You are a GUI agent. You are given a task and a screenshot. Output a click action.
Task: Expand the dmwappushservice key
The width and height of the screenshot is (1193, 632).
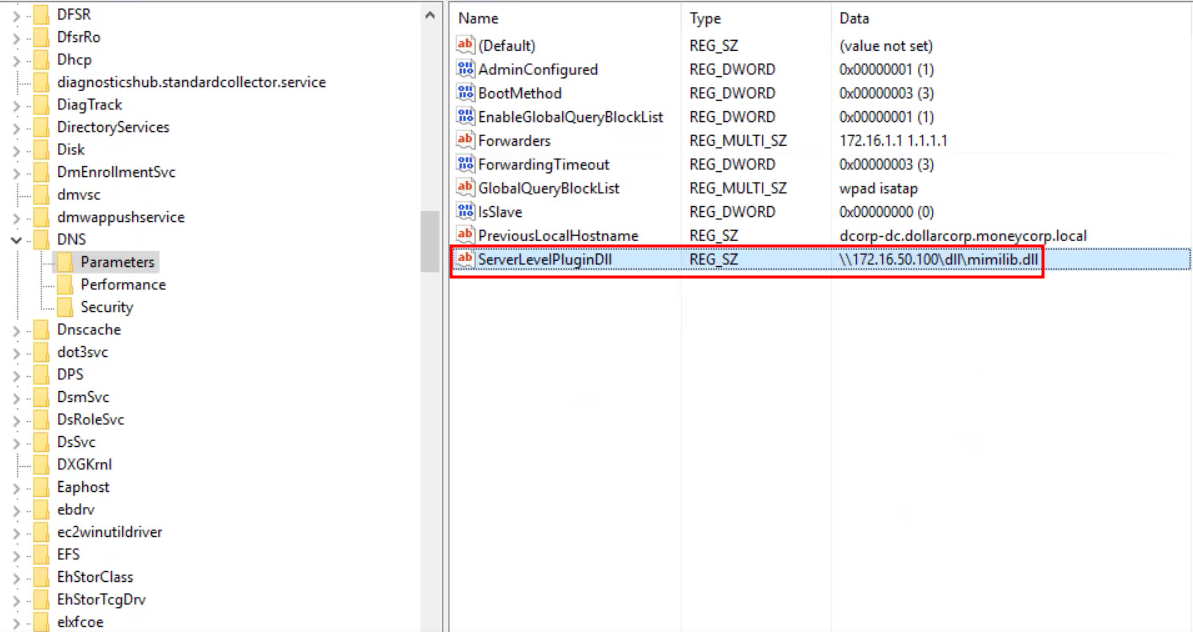tap(16, 217)
